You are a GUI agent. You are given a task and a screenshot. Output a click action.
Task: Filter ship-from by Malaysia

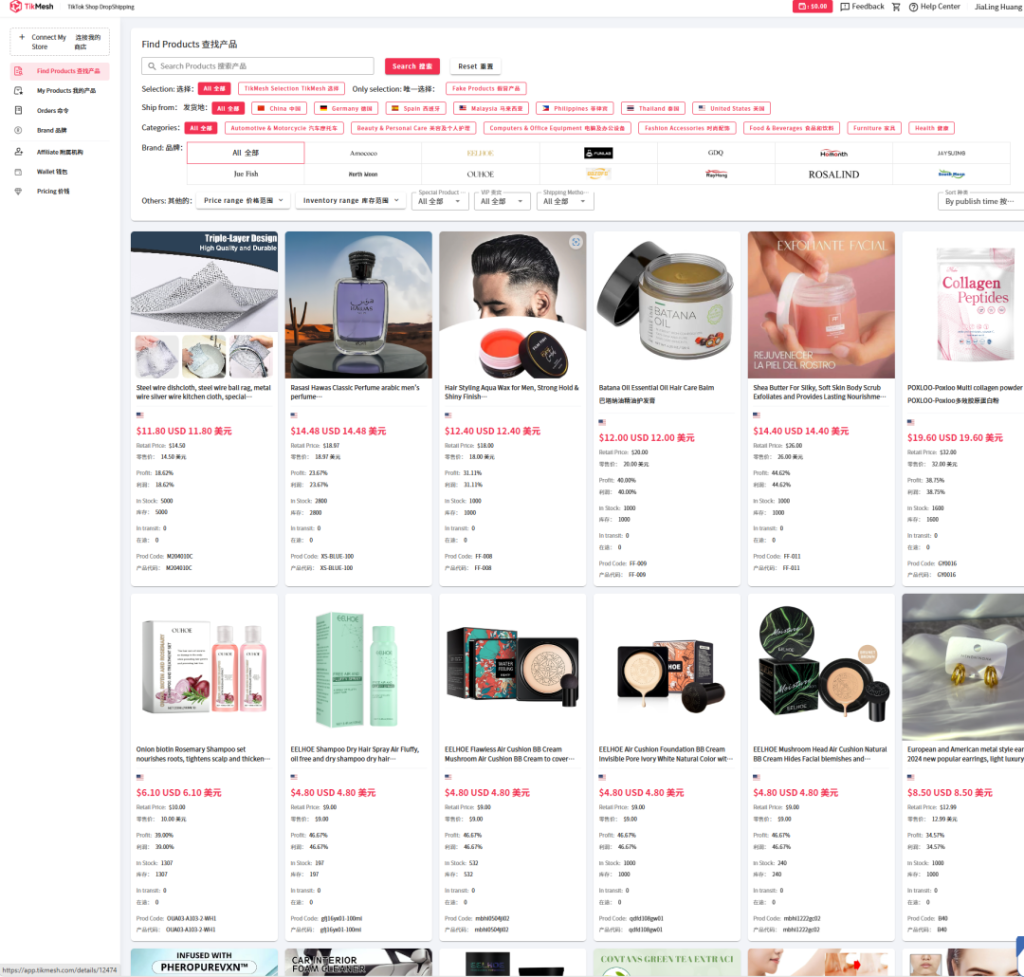(490, 108)
